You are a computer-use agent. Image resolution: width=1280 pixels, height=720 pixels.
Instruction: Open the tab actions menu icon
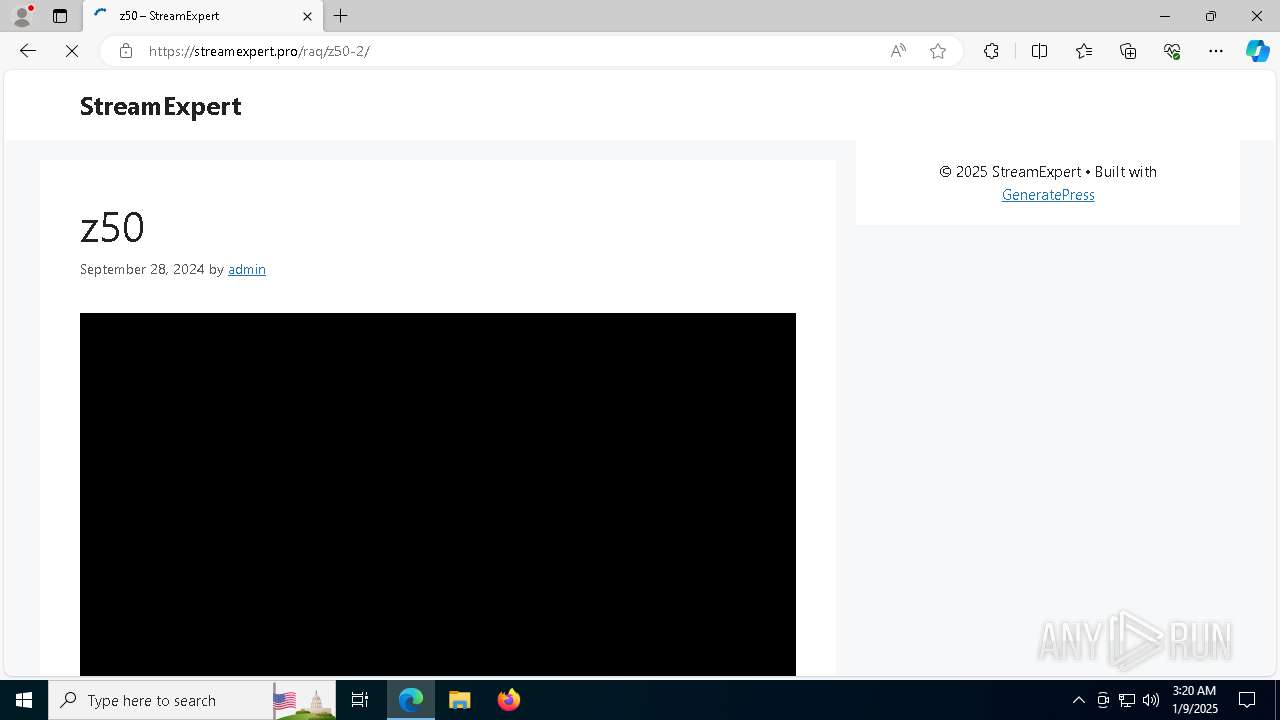[x=60, y=16]
